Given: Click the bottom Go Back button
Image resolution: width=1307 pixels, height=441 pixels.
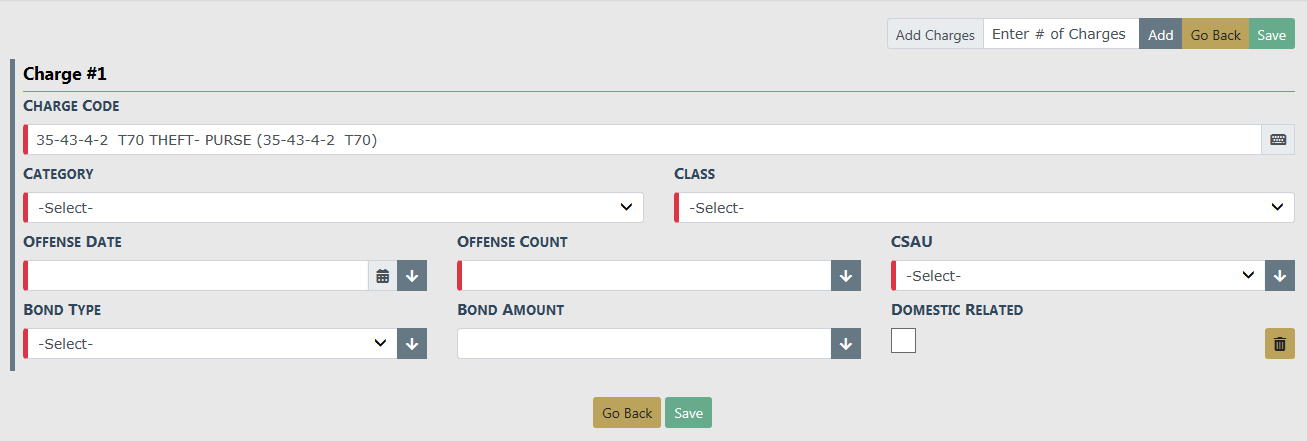Looking at the screenshot, I should 627,413.
